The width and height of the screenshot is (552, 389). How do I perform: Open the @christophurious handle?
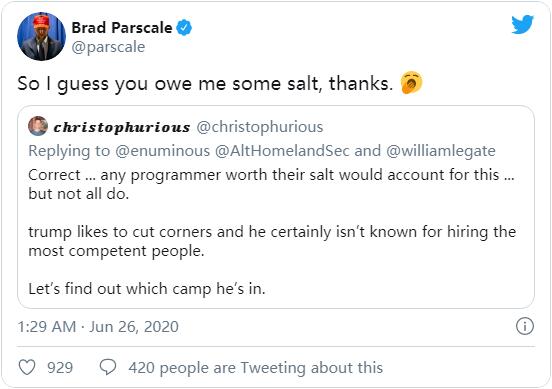[259, 127]
